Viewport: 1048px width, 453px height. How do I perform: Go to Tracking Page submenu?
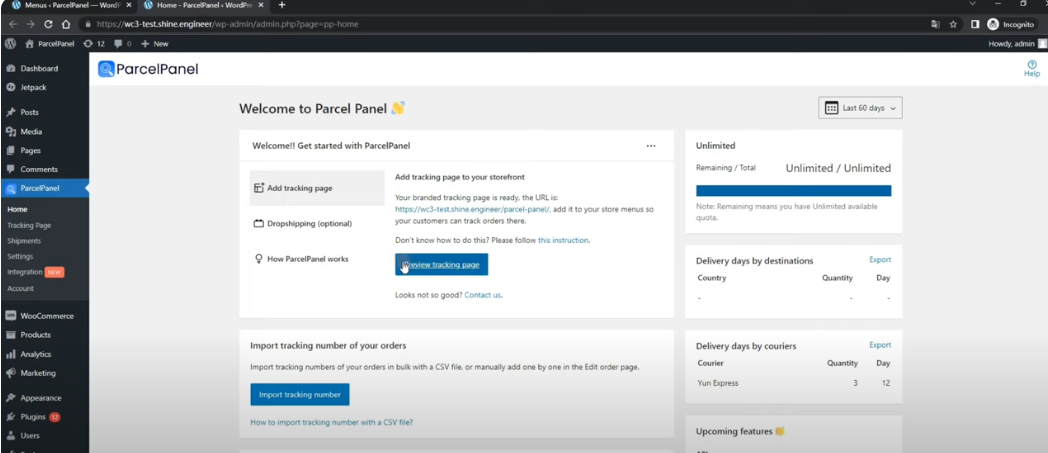(x=29, y=225)
